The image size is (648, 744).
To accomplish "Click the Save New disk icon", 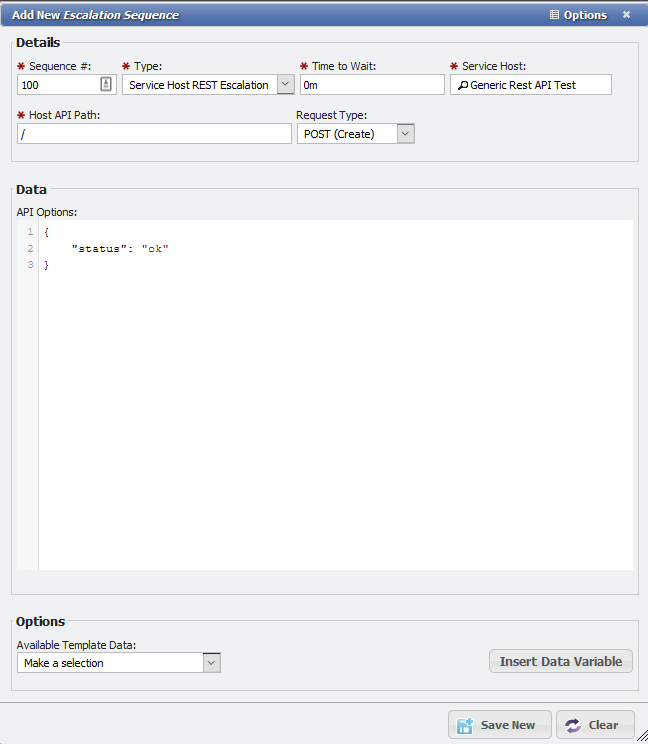I will 466,725.
